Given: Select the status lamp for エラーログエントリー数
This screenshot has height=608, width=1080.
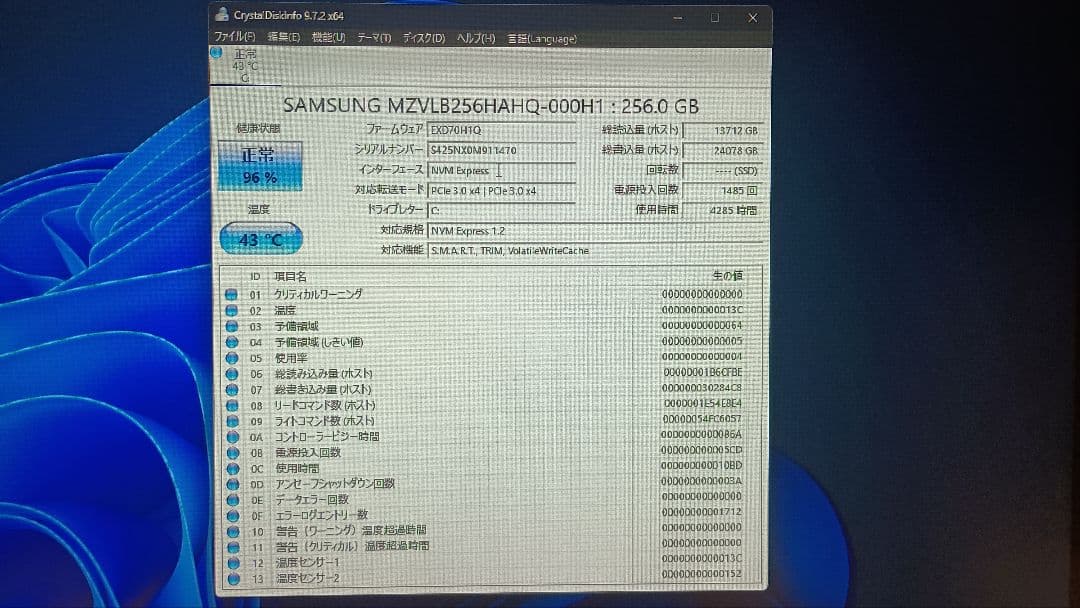Looking at the screenshot, I should point(231,516).
